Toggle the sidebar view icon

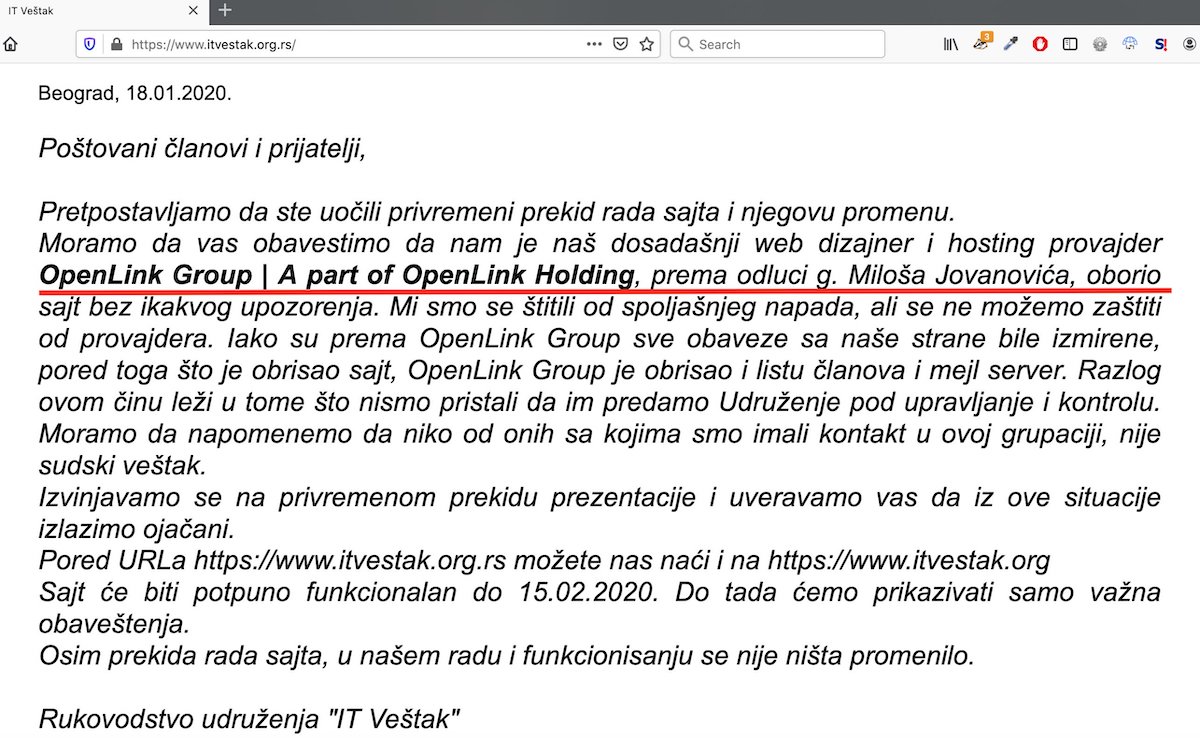(x=1070, y=44)
